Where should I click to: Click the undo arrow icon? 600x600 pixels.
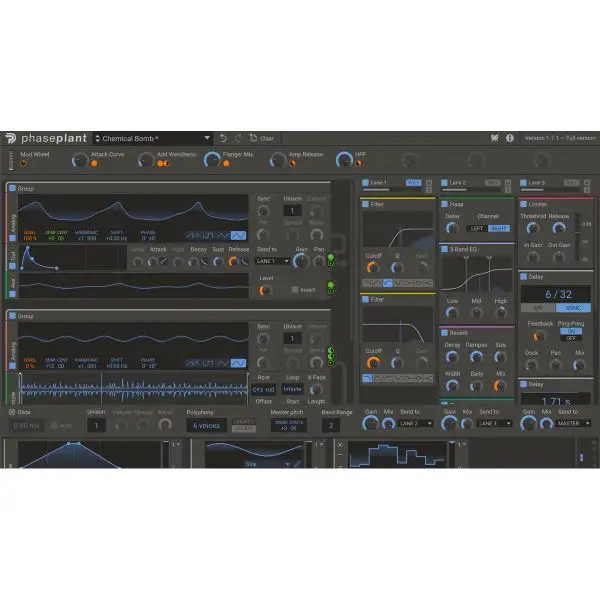[x=223, y=138]
